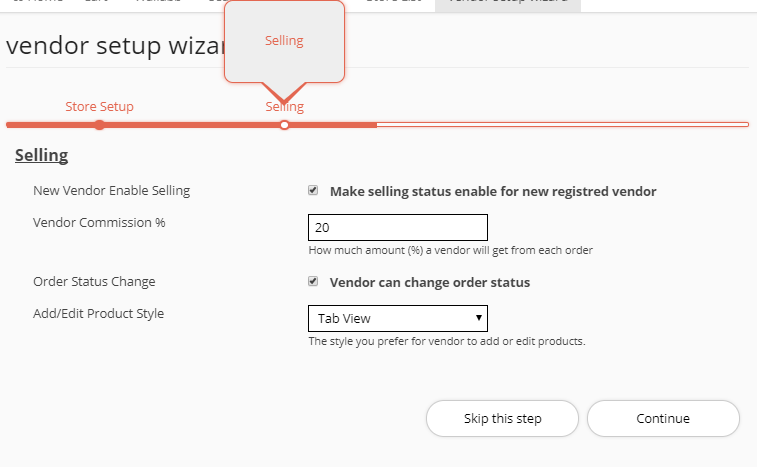Proceed with the Continue button
The image size is (757, 467).
point(663,418)
